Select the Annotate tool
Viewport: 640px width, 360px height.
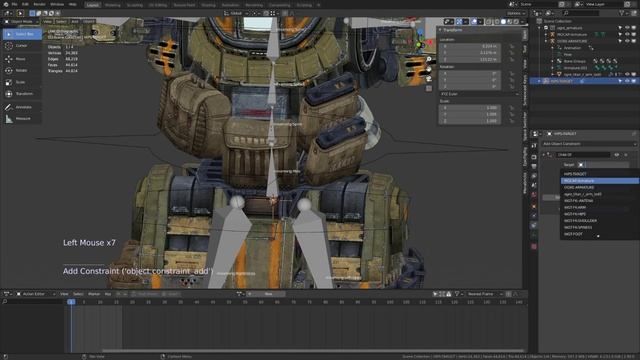22,107
